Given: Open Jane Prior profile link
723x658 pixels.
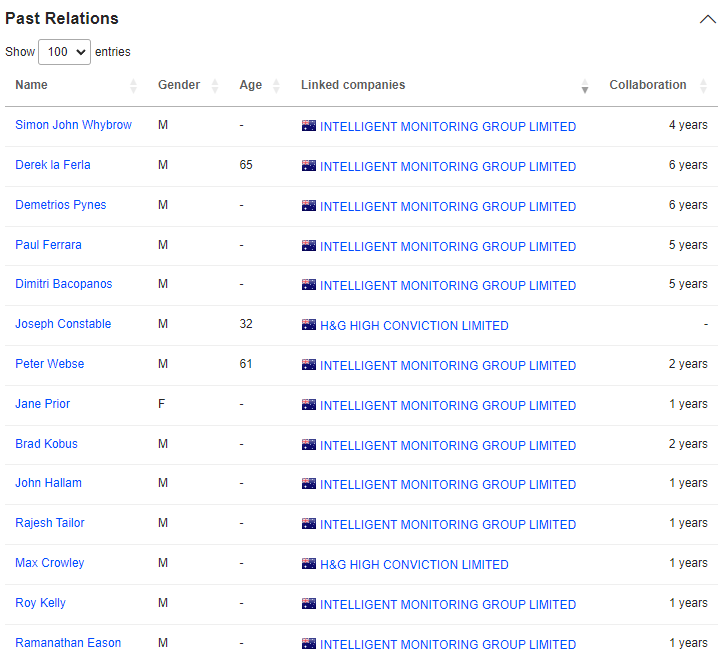Looking at the screenshot, I should click(x=42, y=404).
